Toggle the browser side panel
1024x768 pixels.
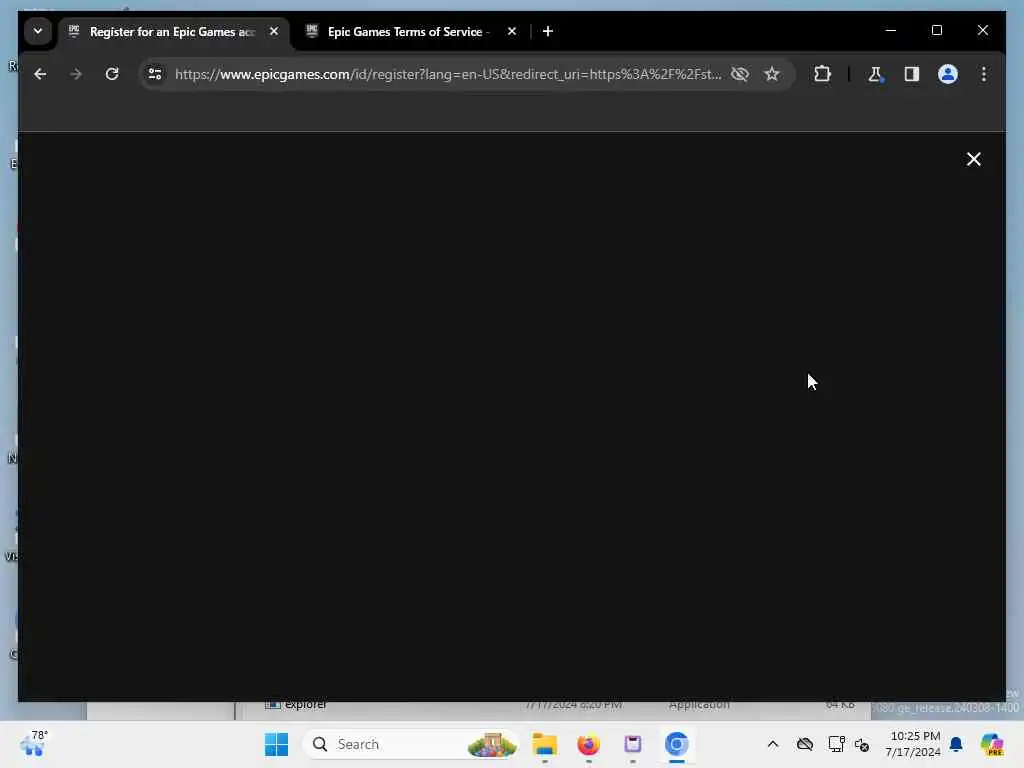tap(912, 74)
